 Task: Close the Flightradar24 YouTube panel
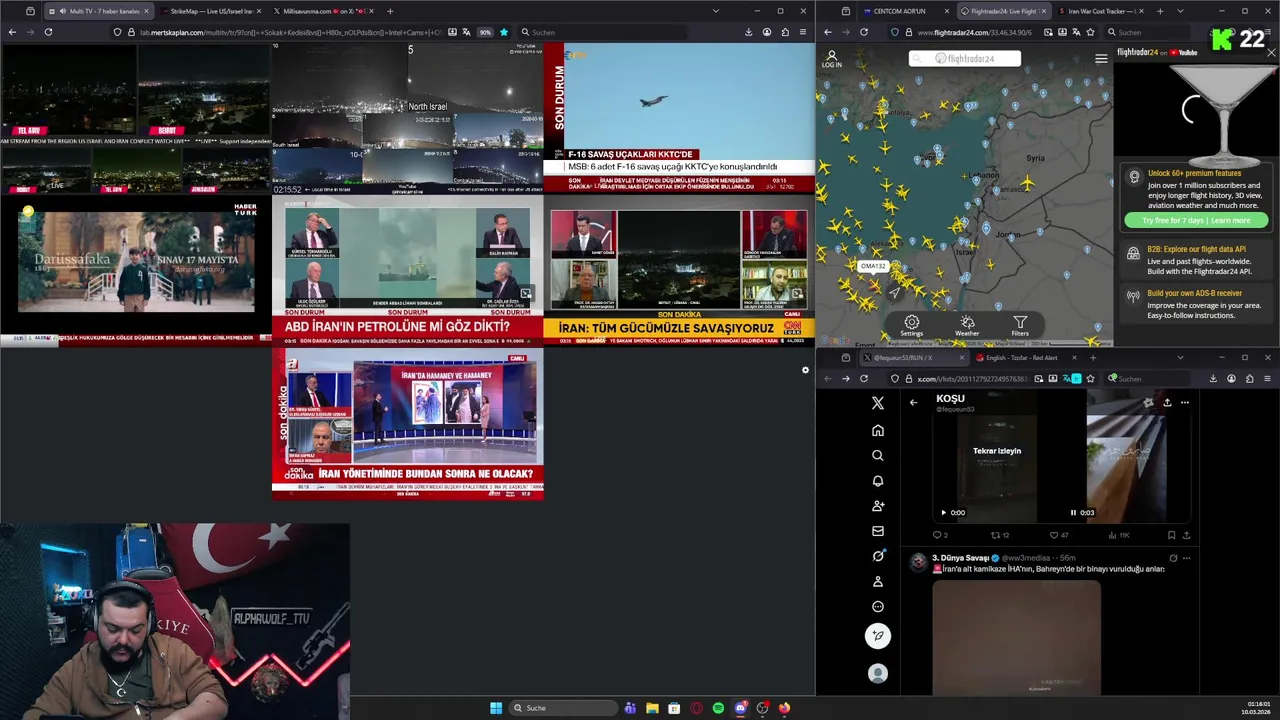point(1271,52)
